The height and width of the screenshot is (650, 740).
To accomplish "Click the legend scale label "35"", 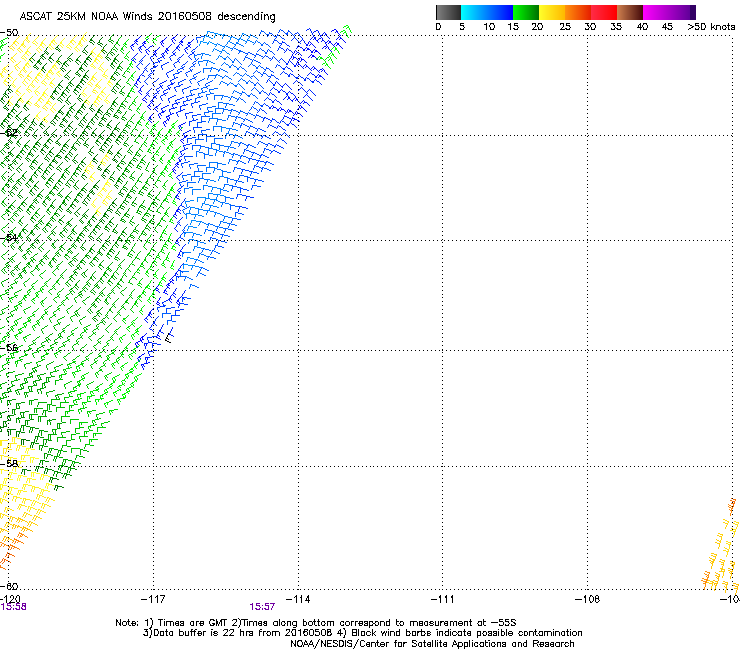I will click(x=616, y=27).
